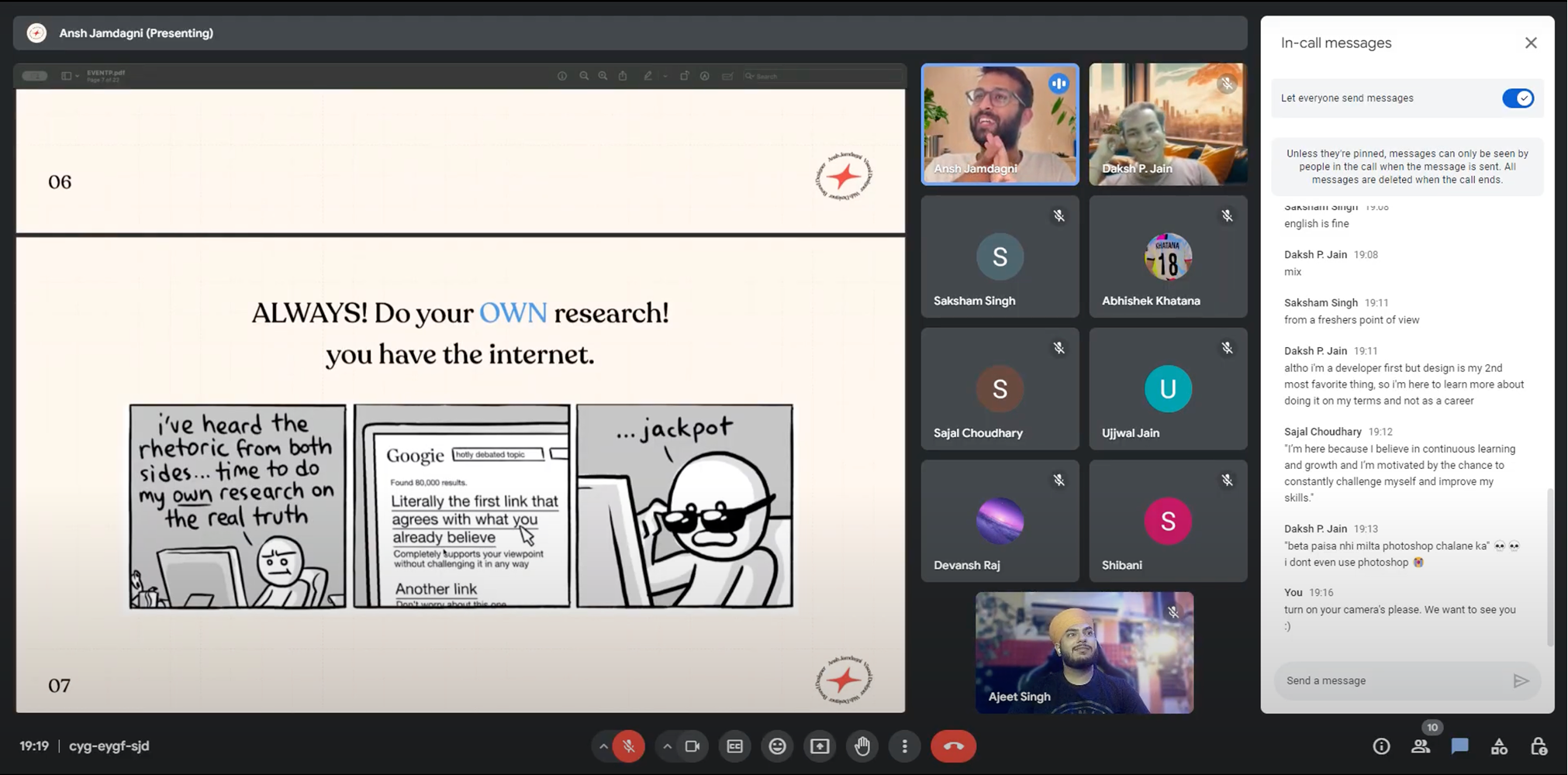The height and width of the screenshot is (775, 1568).
Task: Select Sajal Choudhary's participant tile
Action: coord(1000,389)
